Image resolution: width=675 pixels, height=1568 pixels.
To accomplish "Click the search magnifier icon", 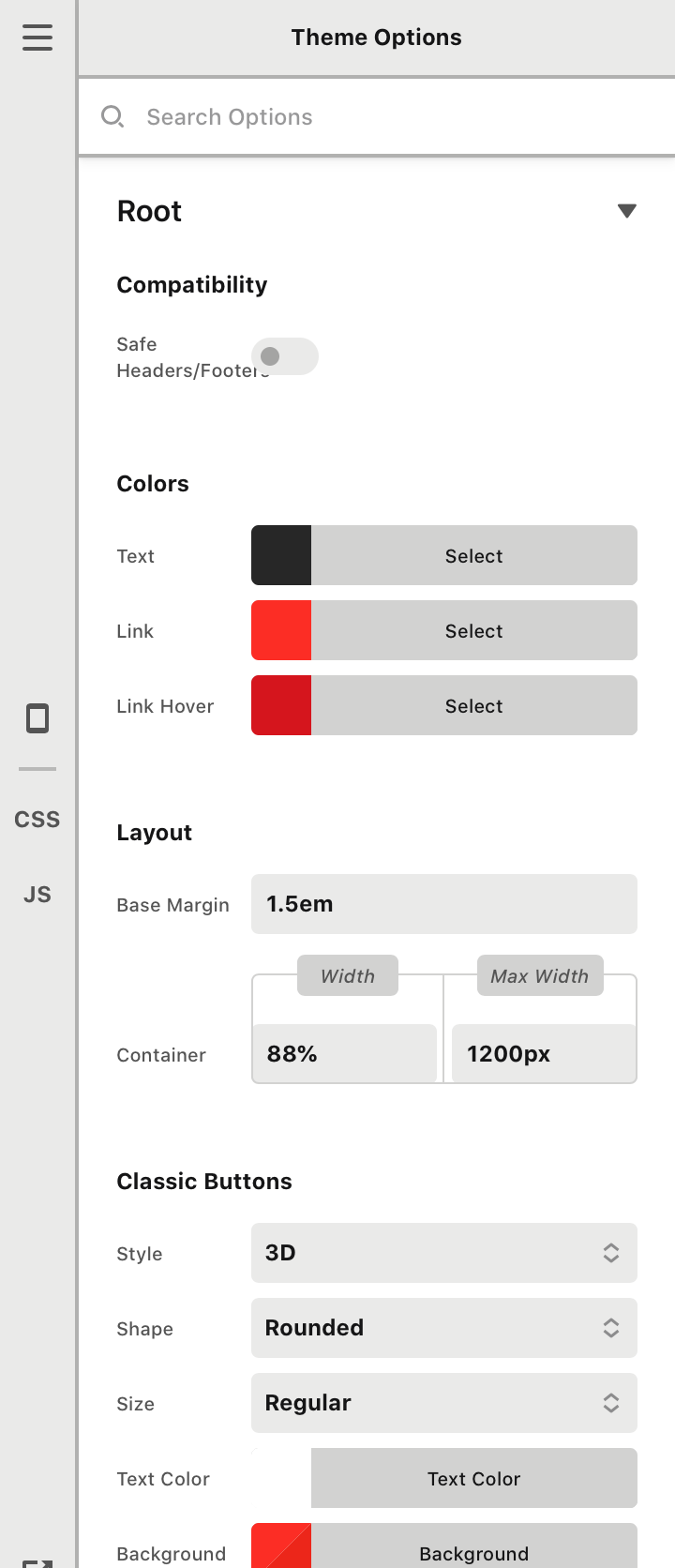I will click(x=112, y=117).
